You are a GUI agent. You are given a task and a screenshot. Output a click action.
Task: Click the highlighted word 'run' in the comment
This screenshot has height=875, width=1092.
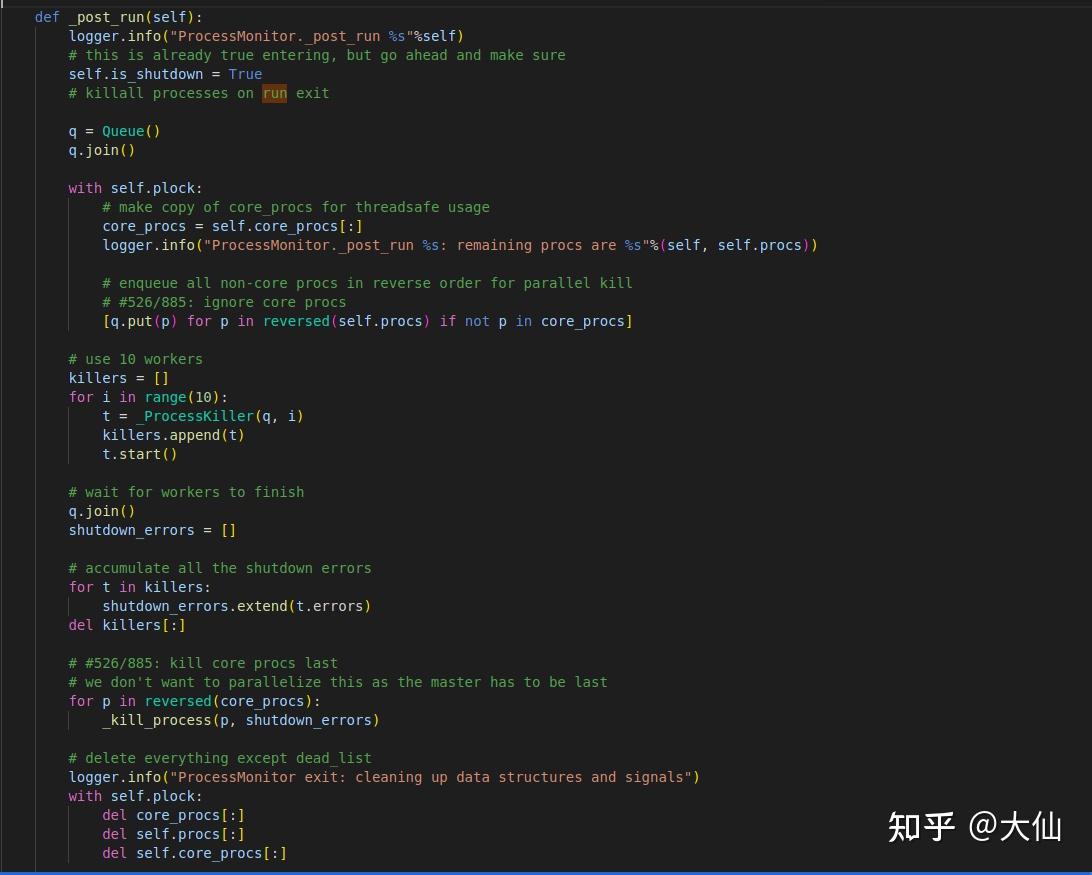(x=274, y=93)
